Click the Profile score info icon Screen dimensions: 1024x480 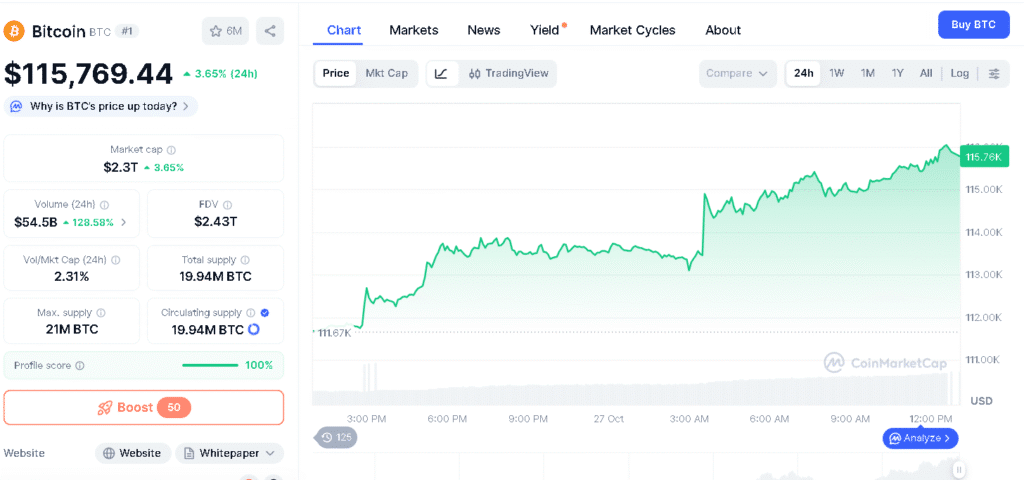(x=80, y=366)
